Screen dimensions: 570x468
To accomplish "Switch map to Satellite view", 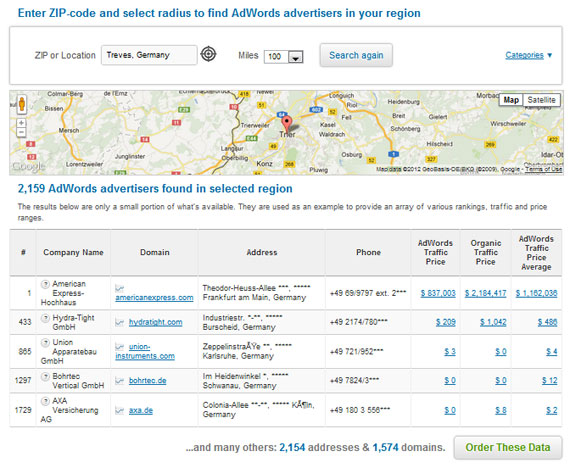I will click(541, 100).
